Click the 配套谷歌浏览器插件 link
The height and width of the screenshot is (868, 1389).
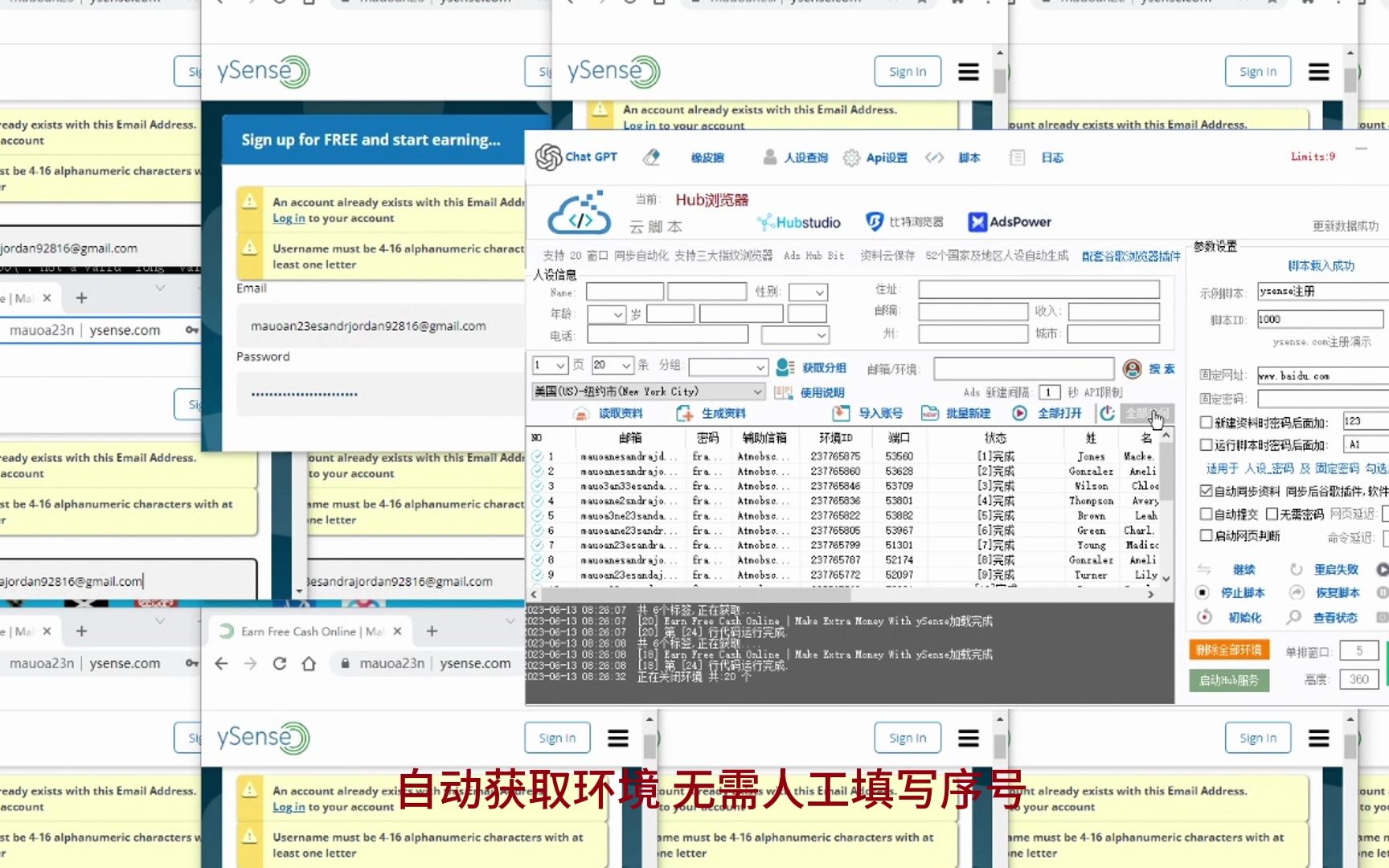point(1131,256)
